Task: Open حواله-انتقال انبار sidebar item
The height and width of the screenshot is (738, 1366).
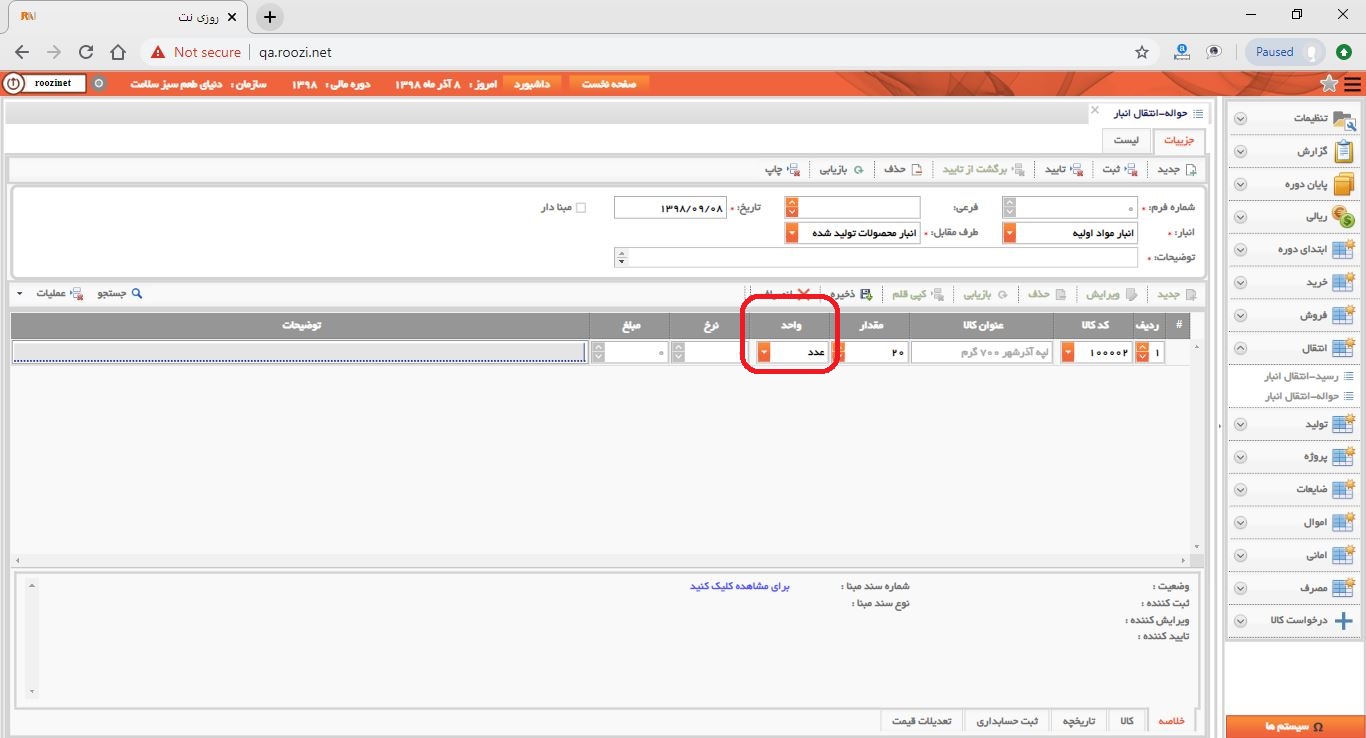Action: [x=1302, y=396]
